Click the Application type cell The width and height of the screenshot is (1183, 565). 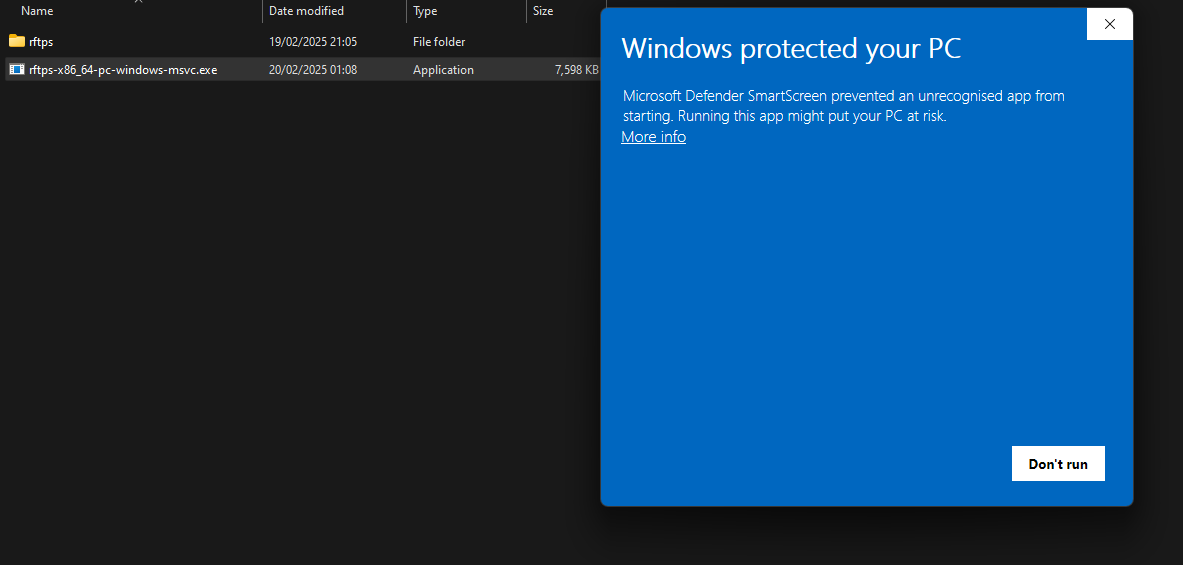444,70
